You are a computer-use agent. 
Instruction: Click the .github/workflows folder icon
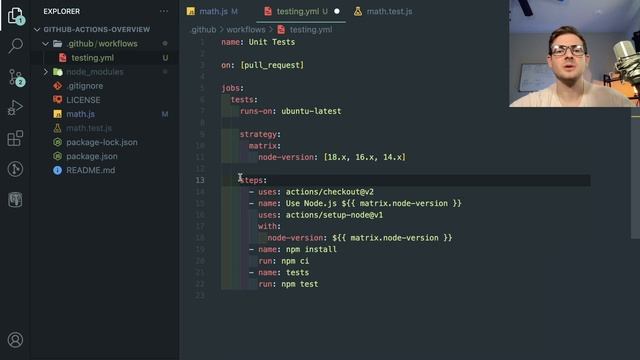pyautogui.click(x=58, y=44)
